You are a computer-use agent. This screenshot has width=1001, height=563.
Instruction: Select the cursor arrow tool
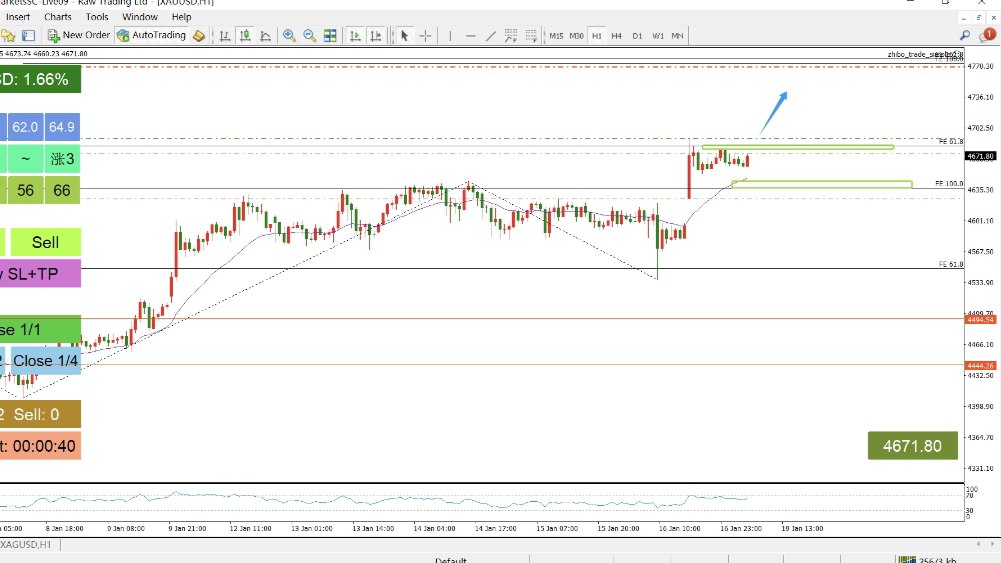tap(404, 36)
